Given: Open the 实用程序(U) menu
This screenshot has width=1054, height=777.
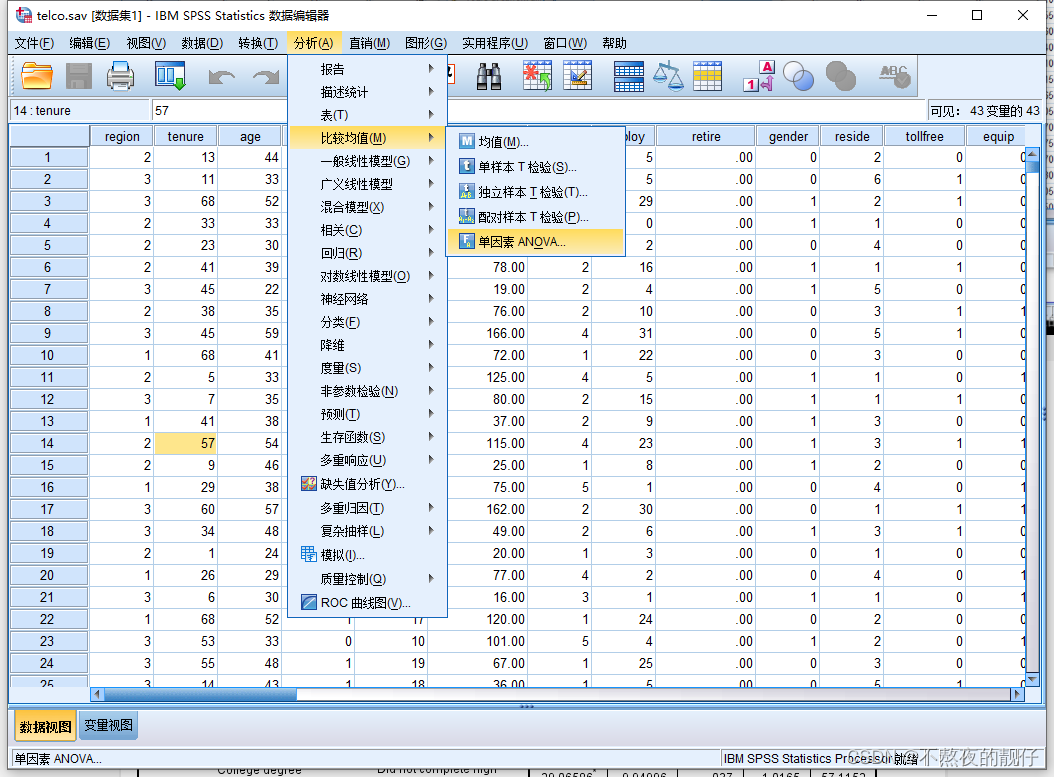Looking at the screenshot, I should pyautogui.click(x=495, y=43).
